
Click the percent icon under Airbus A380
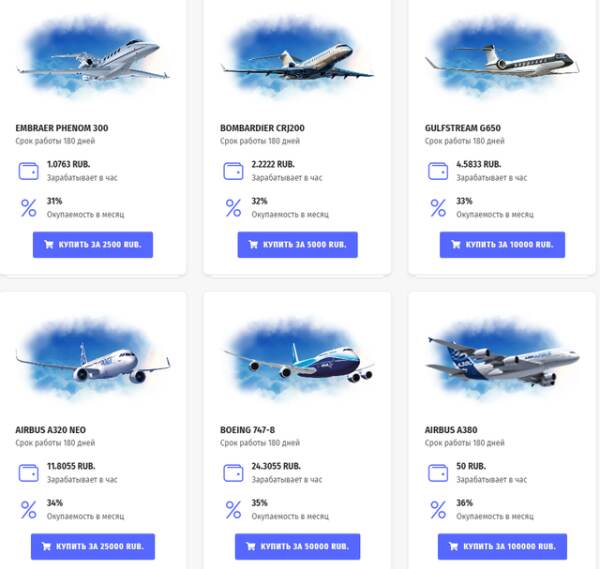[x=438, y=510]
